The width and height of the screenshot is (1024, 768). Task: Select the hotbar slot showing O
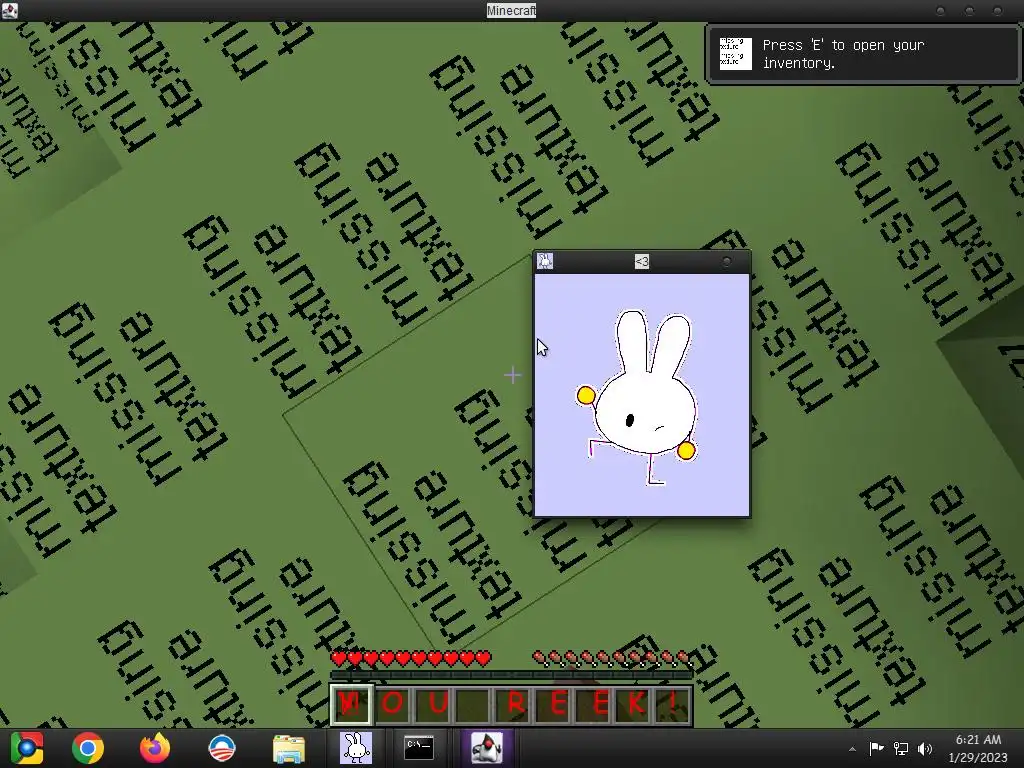392,704
